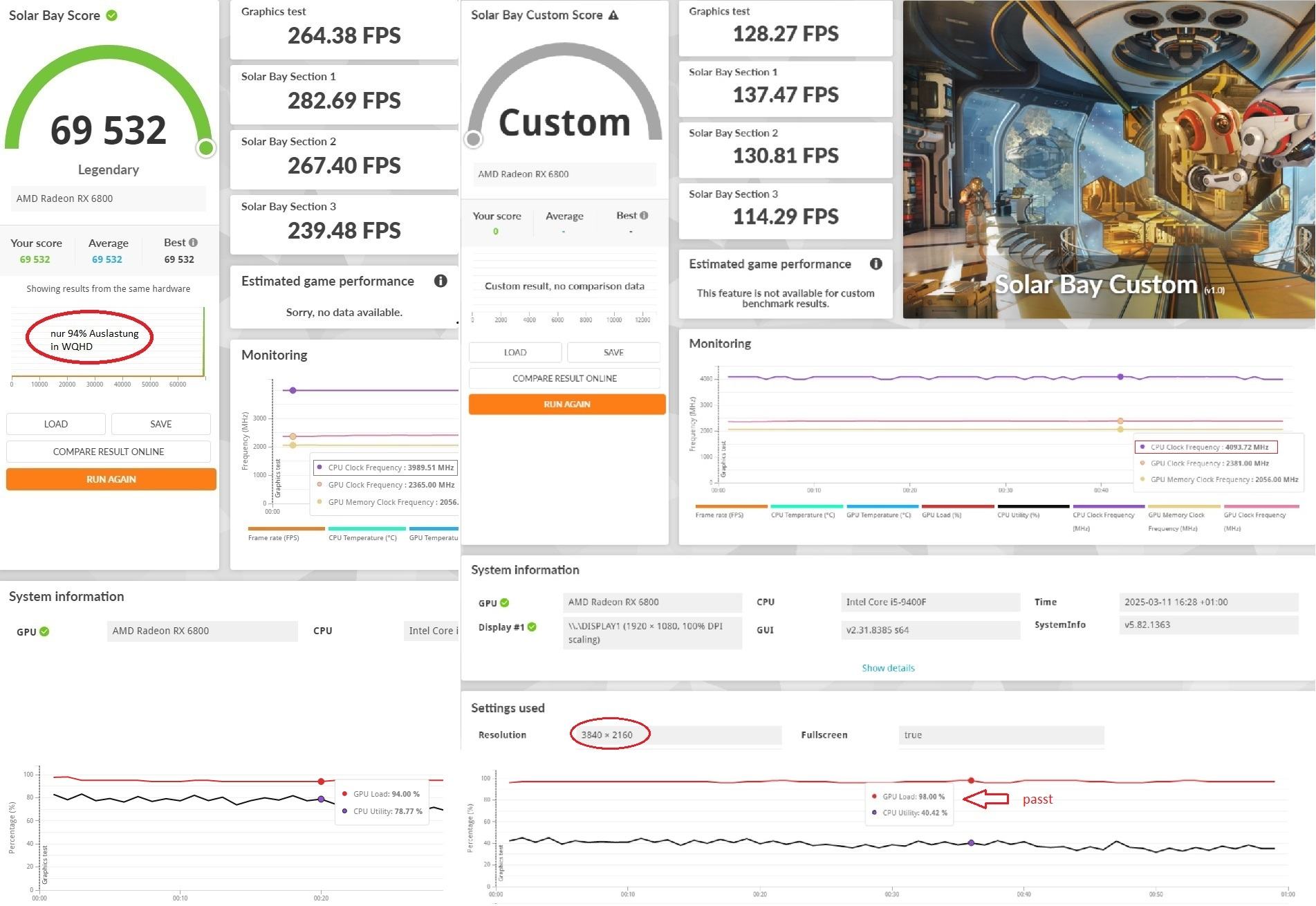Click LOAD in the Solar Bay Custom Score panel

tap(515, 352)
